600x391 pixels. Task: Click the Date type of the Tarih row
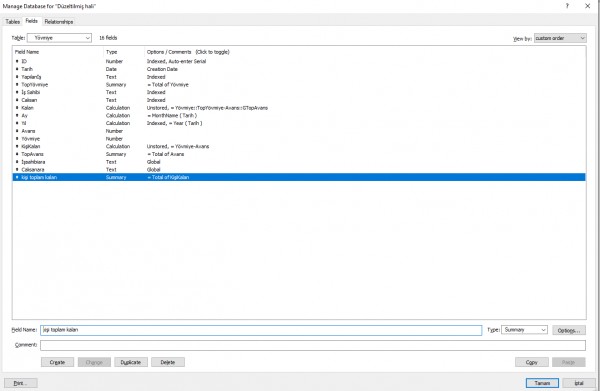coord(111,69)
